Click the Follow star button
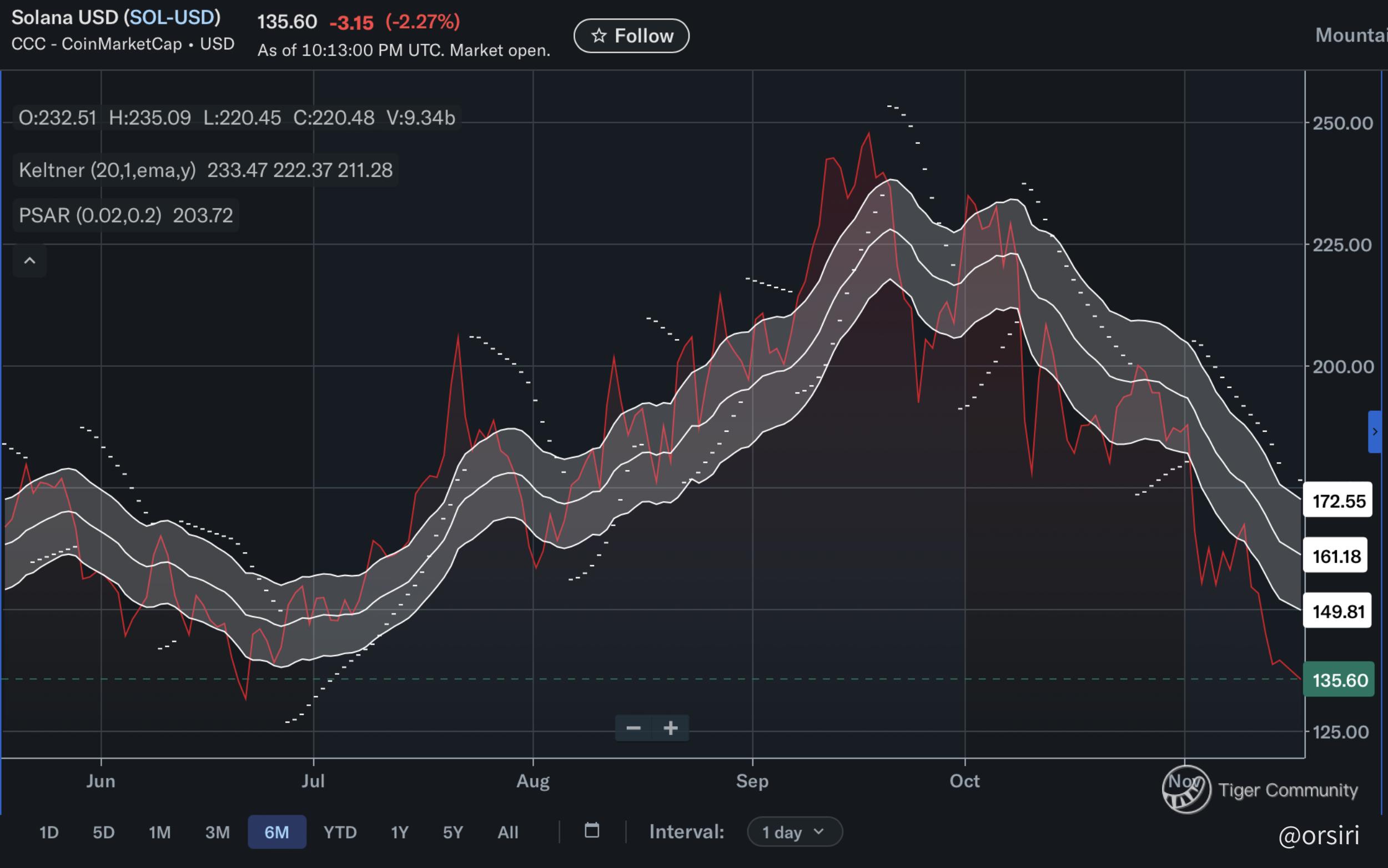This screenshot has height=868, width=1388. click(631, 36)
